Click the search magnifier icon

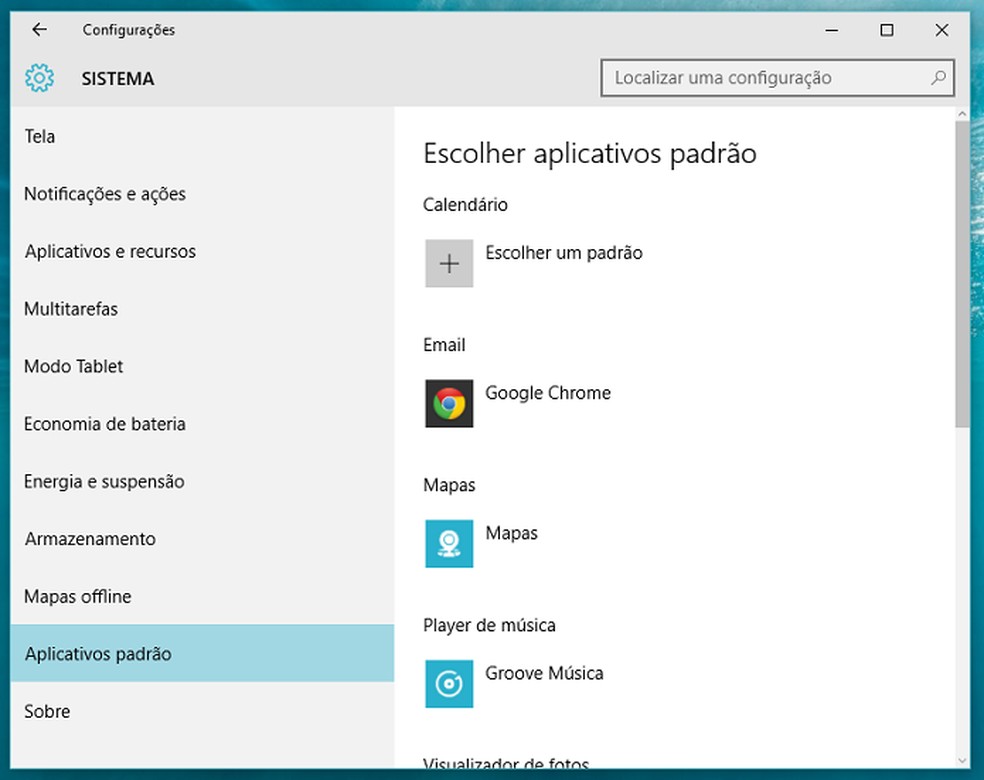(938, 78)
